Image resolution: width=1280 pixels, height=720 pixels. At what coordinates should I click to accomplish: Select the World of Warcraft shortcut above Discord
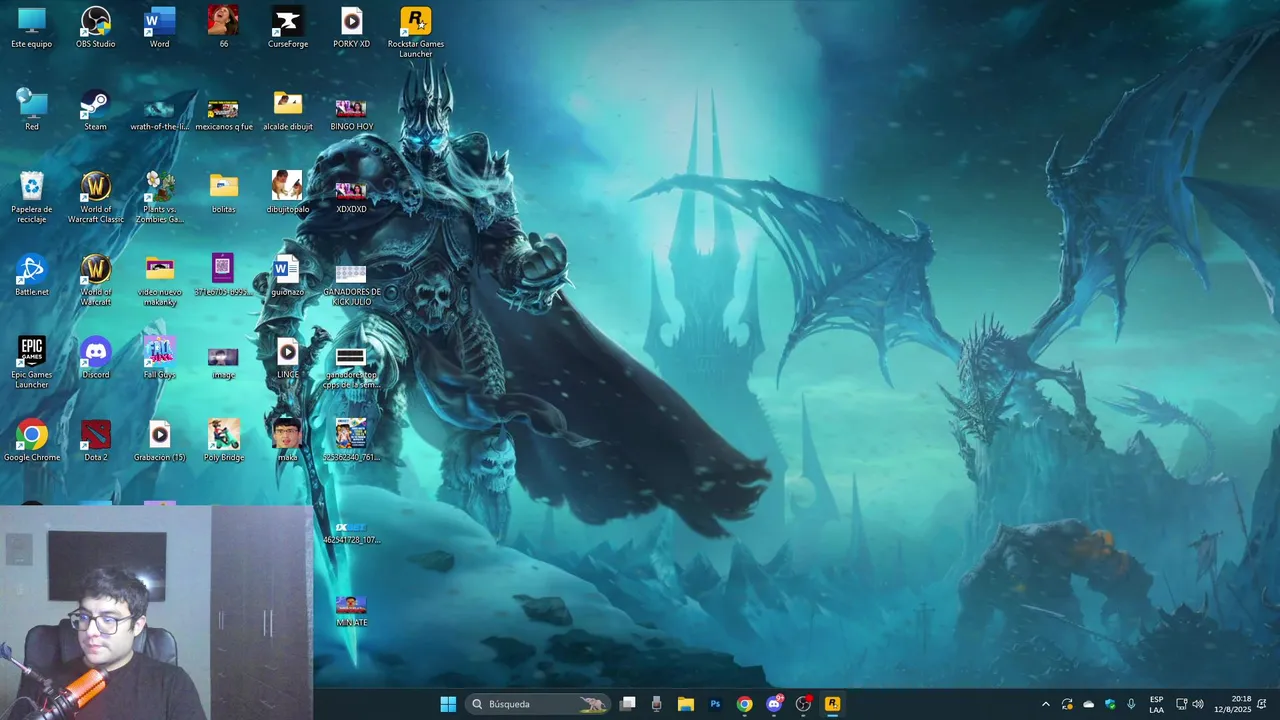[96, 280]
